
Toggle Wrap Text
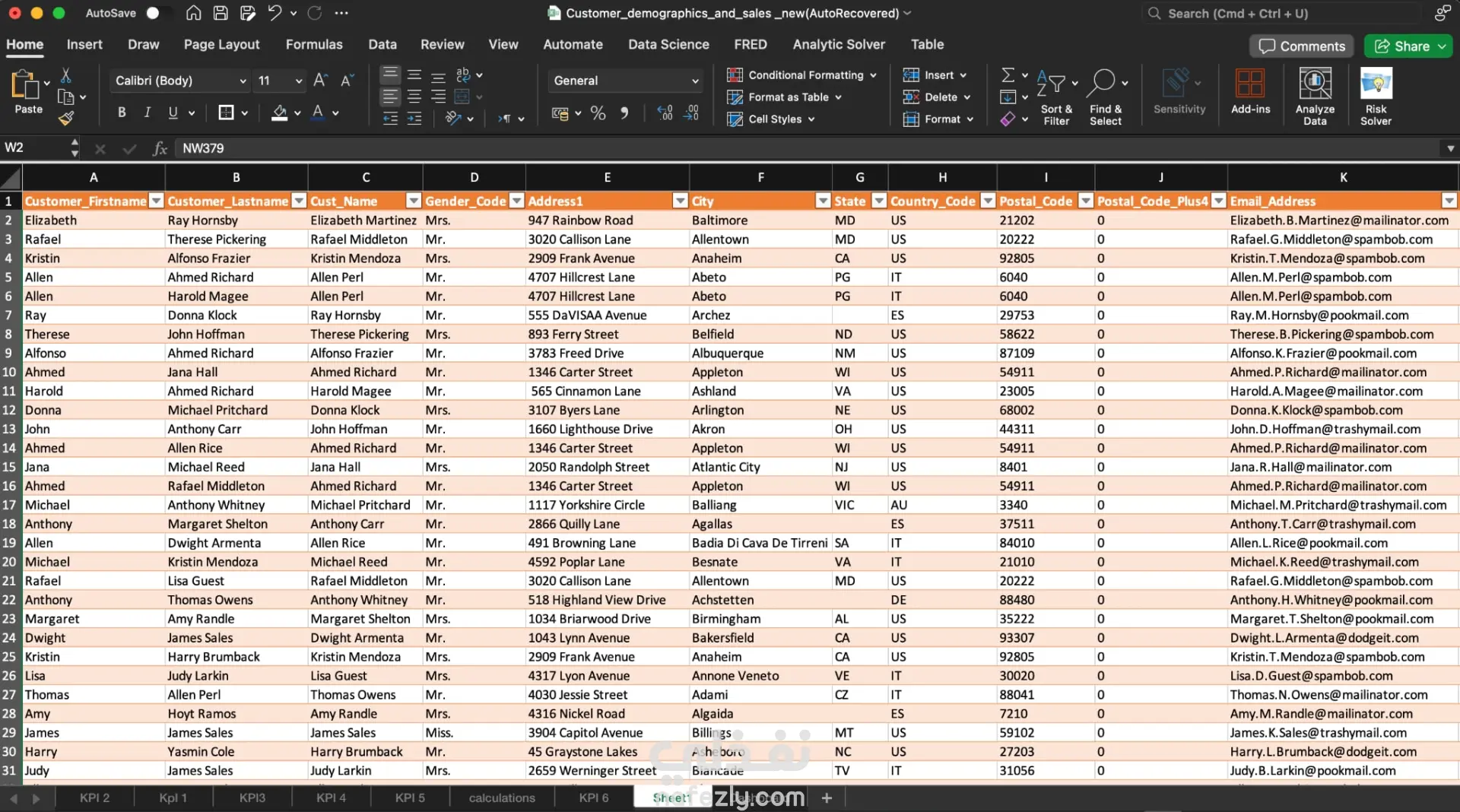click(x=462, y=75)
